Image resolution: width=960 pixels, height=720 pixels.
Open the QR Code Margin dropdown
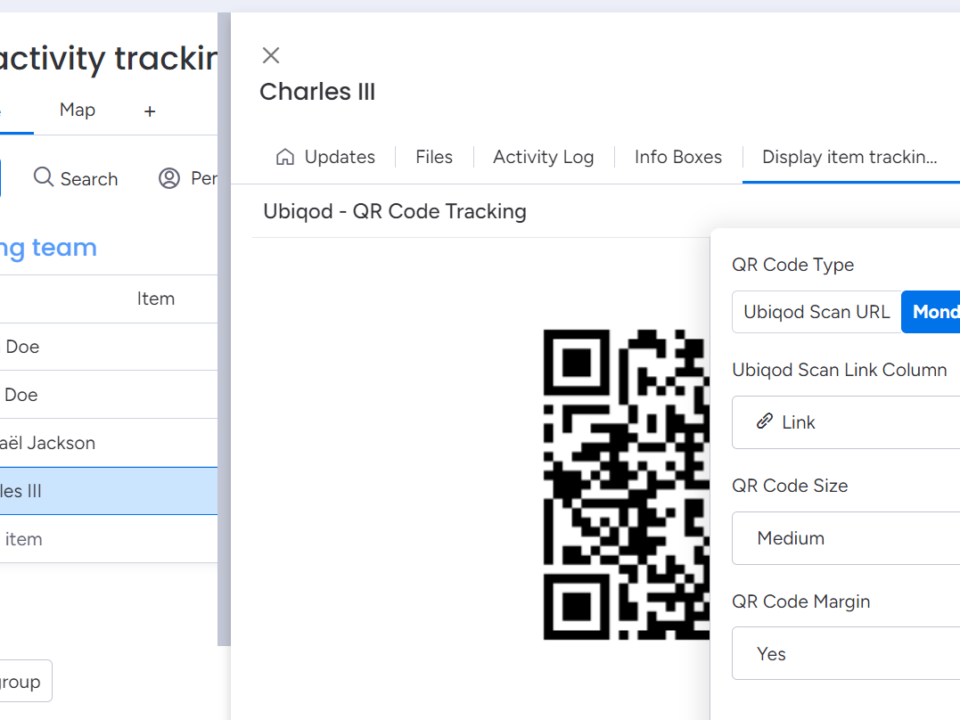coord(846,653)
